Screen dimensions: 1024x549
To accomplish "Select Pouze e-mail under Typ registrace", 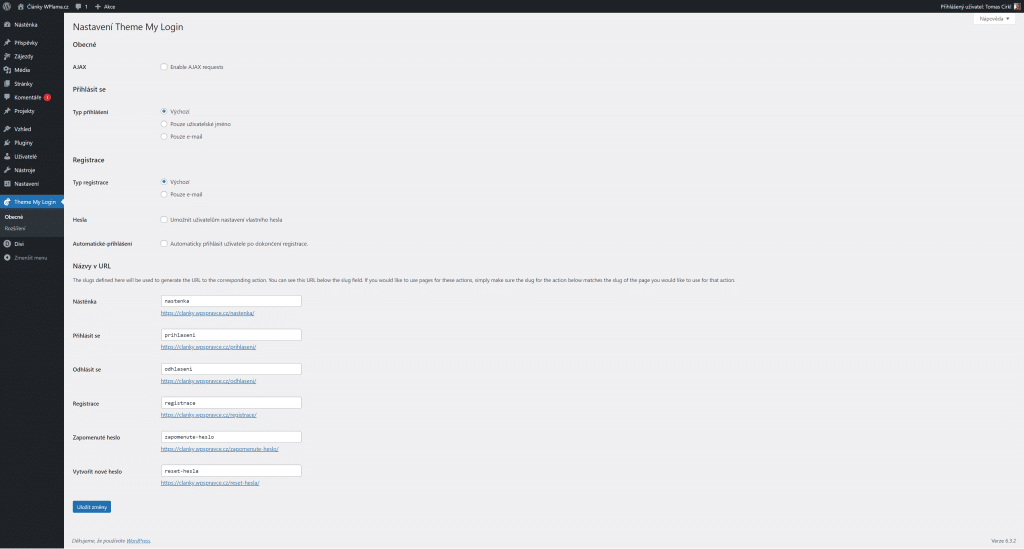I will [x=164, y=195].
